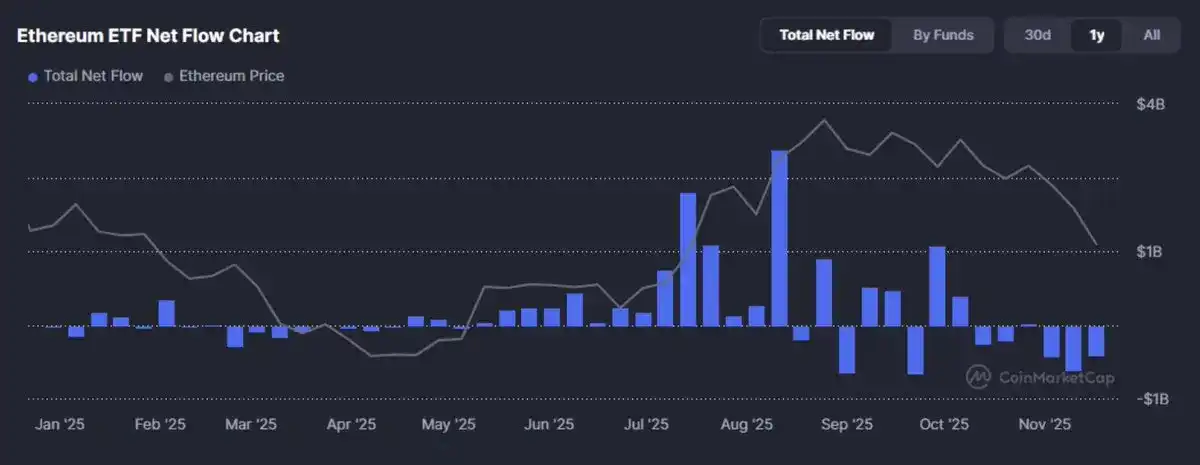This screenshot has width=1200, height=465.
Task: Switch to the Total Net Flow tab
Action: (827, 35)
